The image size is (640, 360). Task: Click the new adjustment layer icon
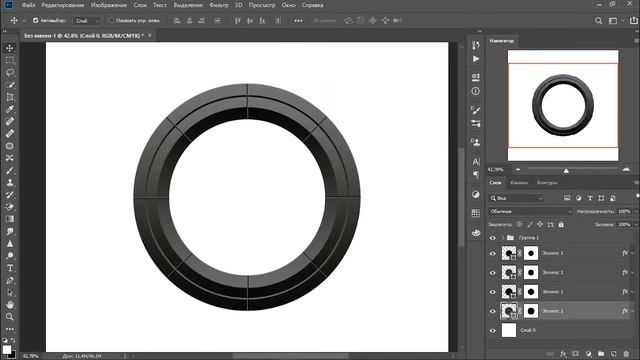tap(588, 354)
